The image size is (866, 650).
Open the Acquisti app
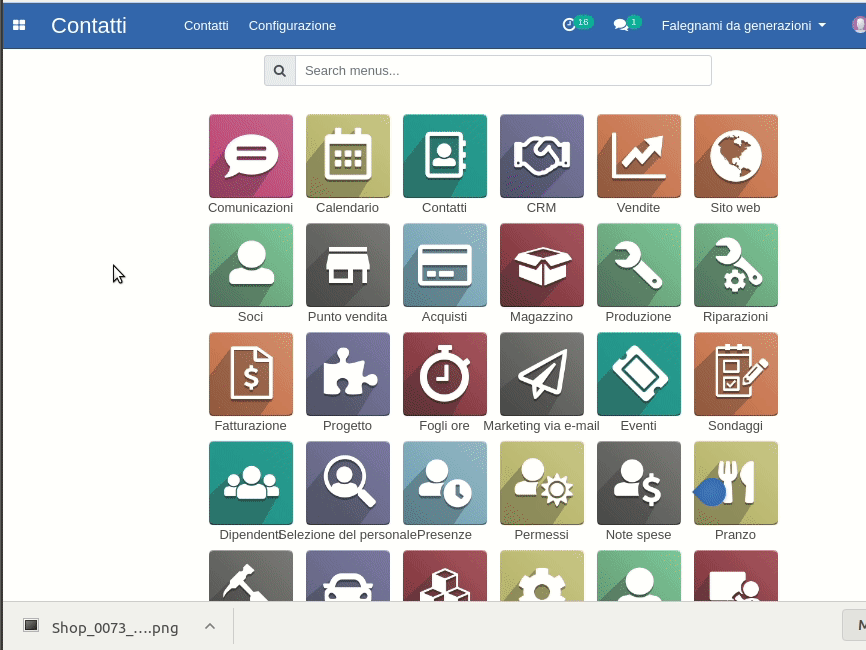pos(445,265)
